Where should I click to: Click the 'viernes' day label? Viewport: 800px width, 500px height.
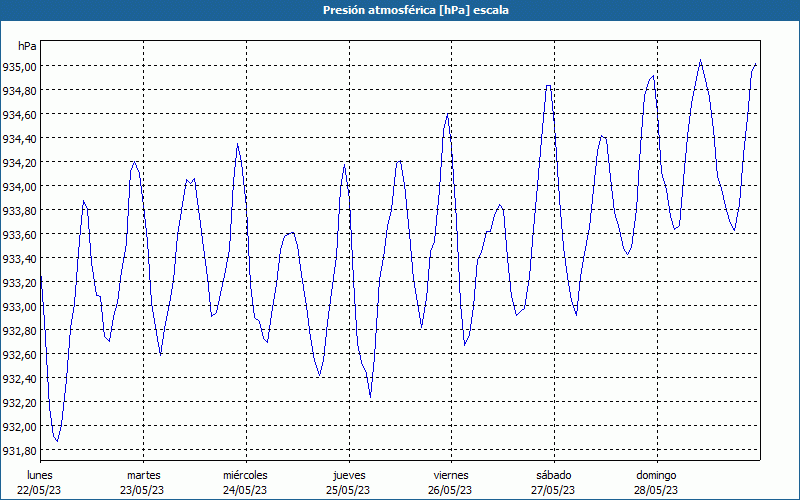pos(451,475)
